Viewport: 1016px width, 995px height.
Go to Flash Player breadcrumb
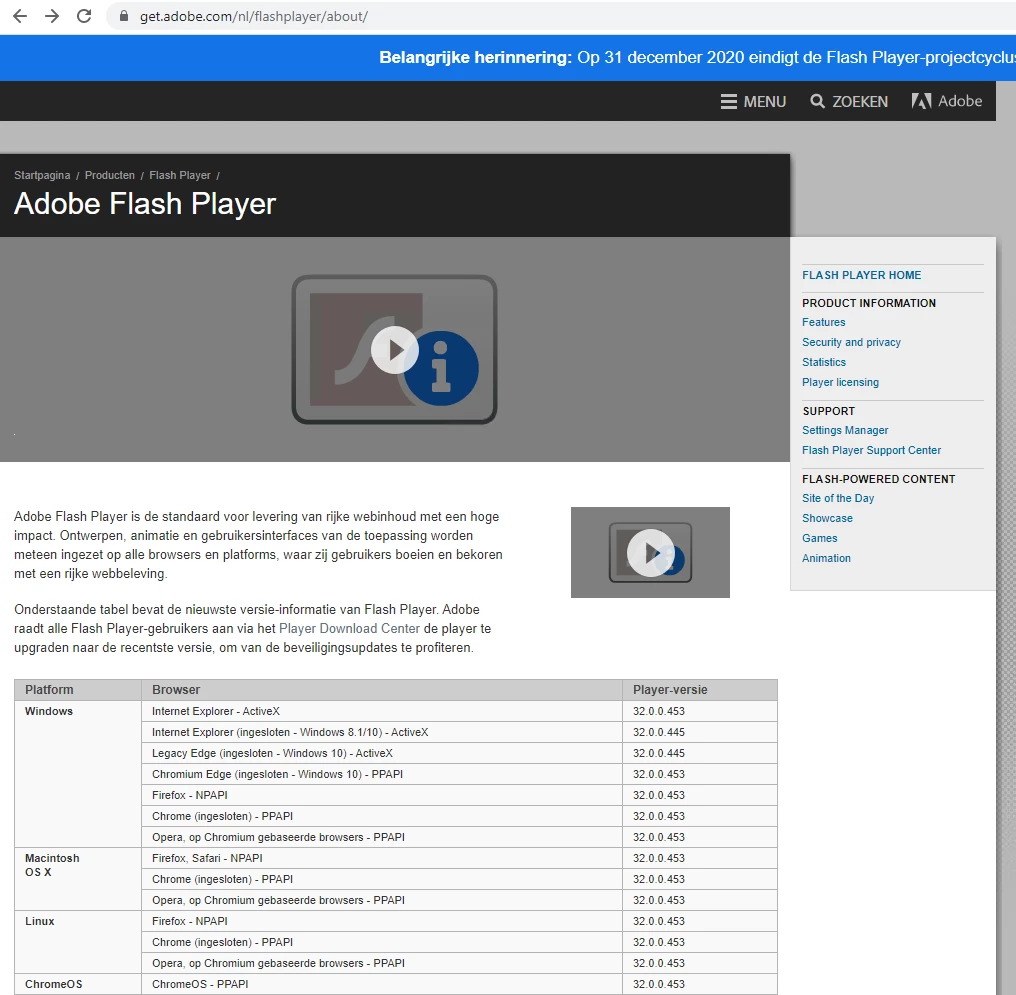[x=179, y=176]
